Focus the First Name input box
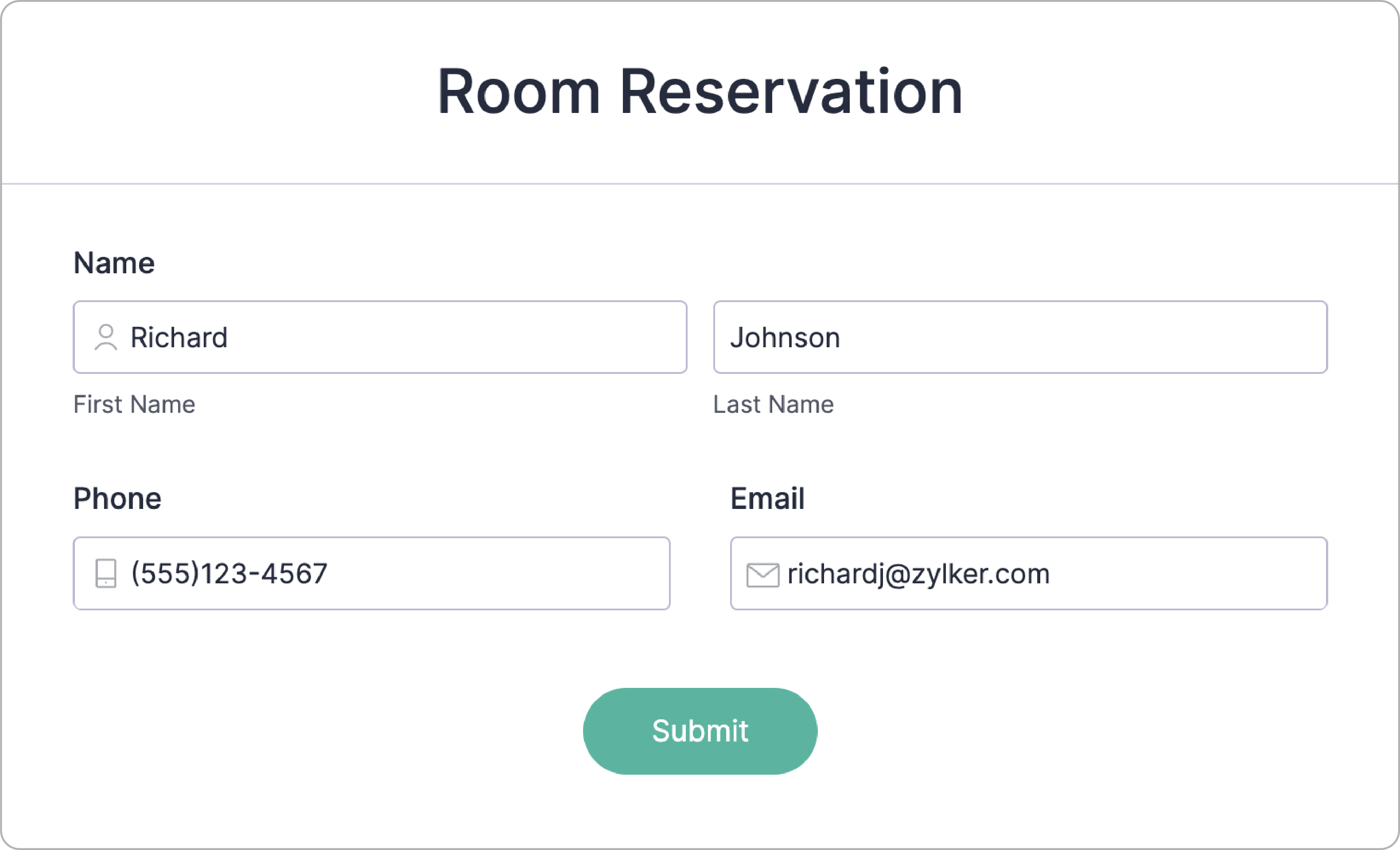Image resolution: width=1400 pixels, height=850 pixels. click(380, 337)
